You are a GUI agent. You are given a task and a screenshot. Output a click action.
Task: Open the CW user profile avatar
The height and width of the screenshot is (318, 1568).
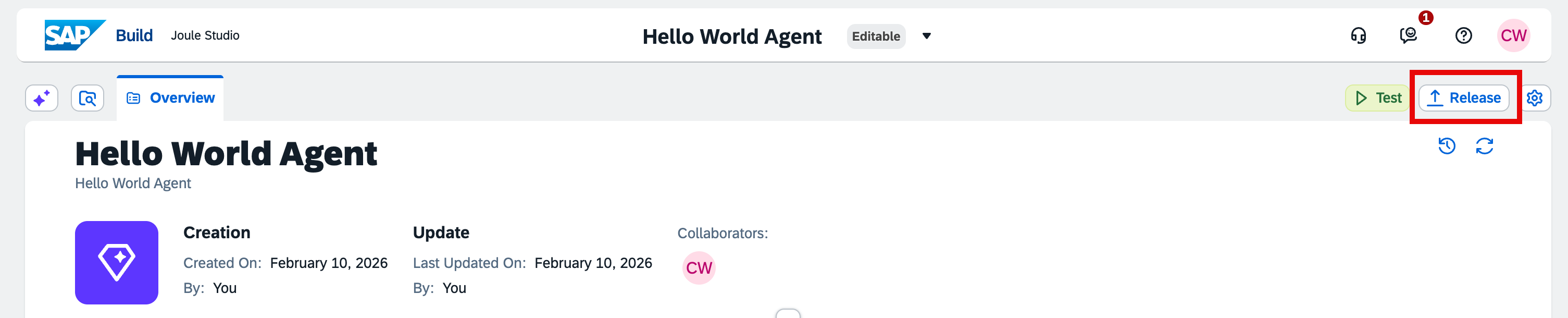(1513, 35)
